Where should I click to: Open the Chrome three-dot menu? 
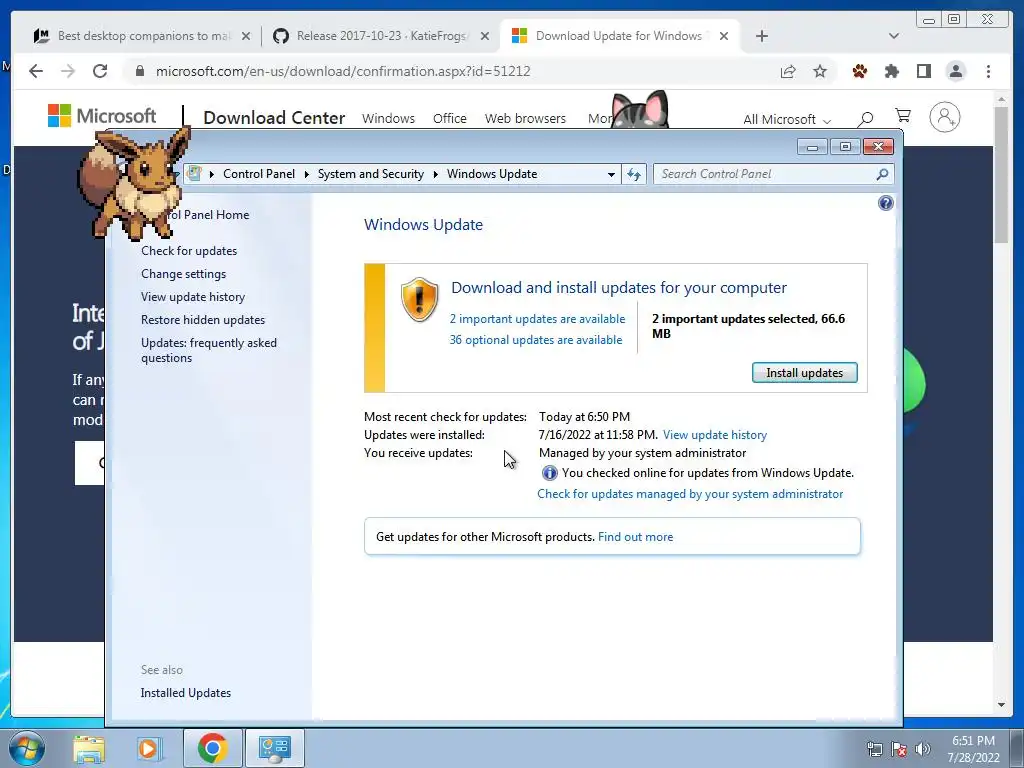coord(988,71)
